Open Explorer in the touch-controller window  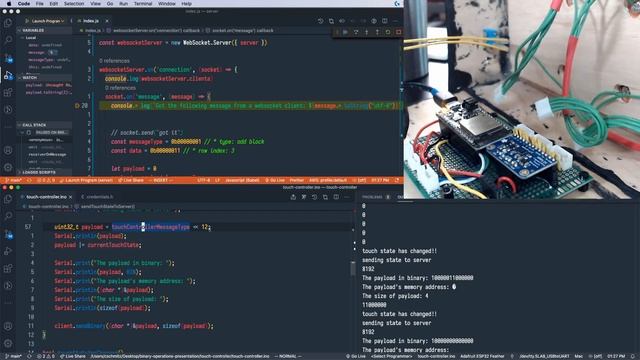(8, 199)
